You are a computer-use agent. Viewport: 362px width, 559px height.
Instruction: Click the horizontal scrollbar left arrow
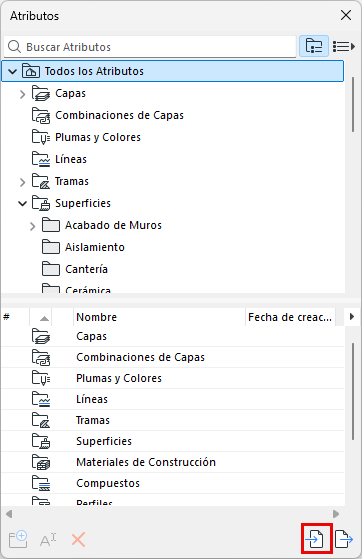coord(9,514)
